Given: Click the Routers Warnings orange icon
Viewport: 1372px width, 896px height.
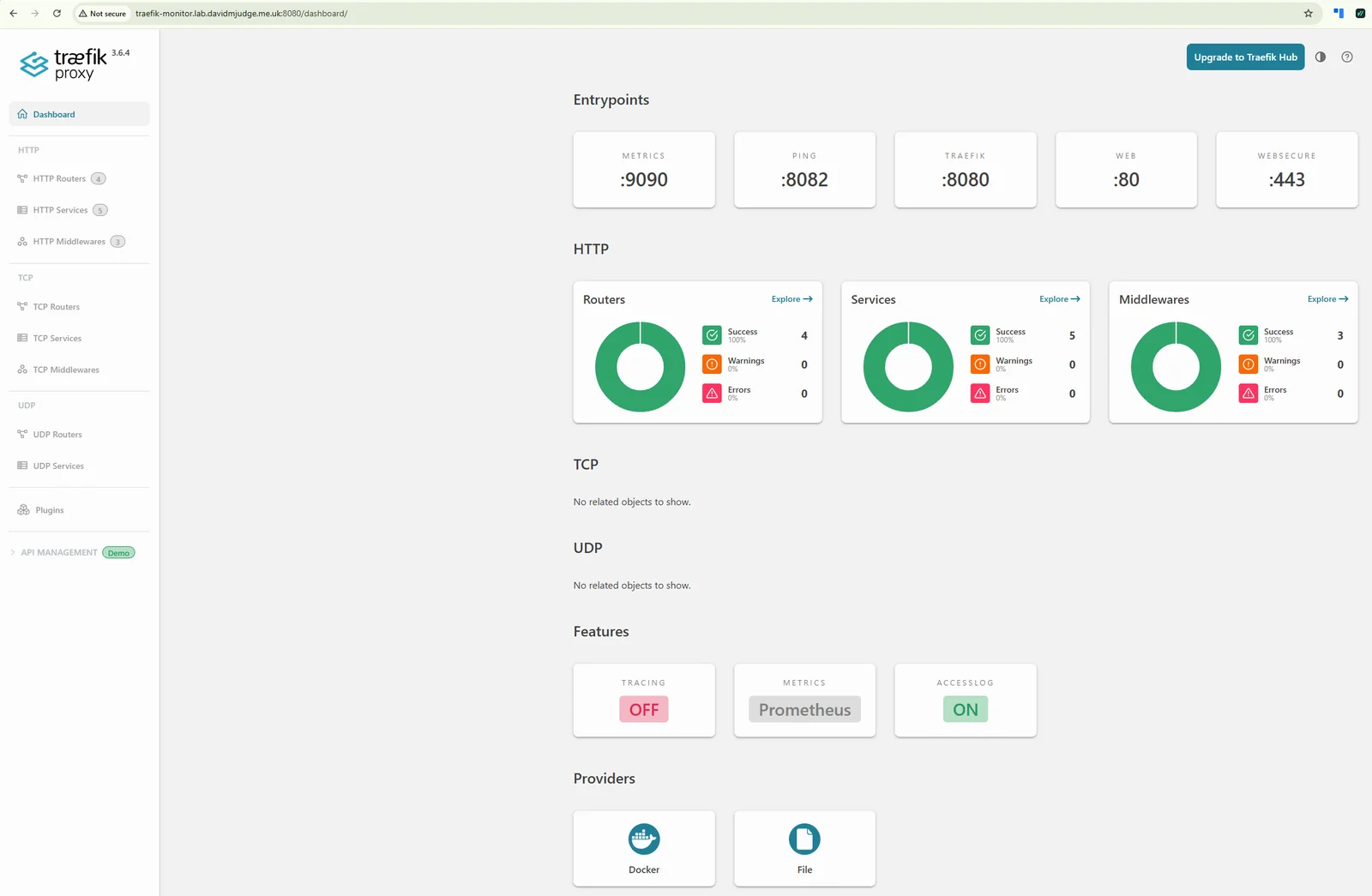Looking at the screenshot, I should pos(712,364).
